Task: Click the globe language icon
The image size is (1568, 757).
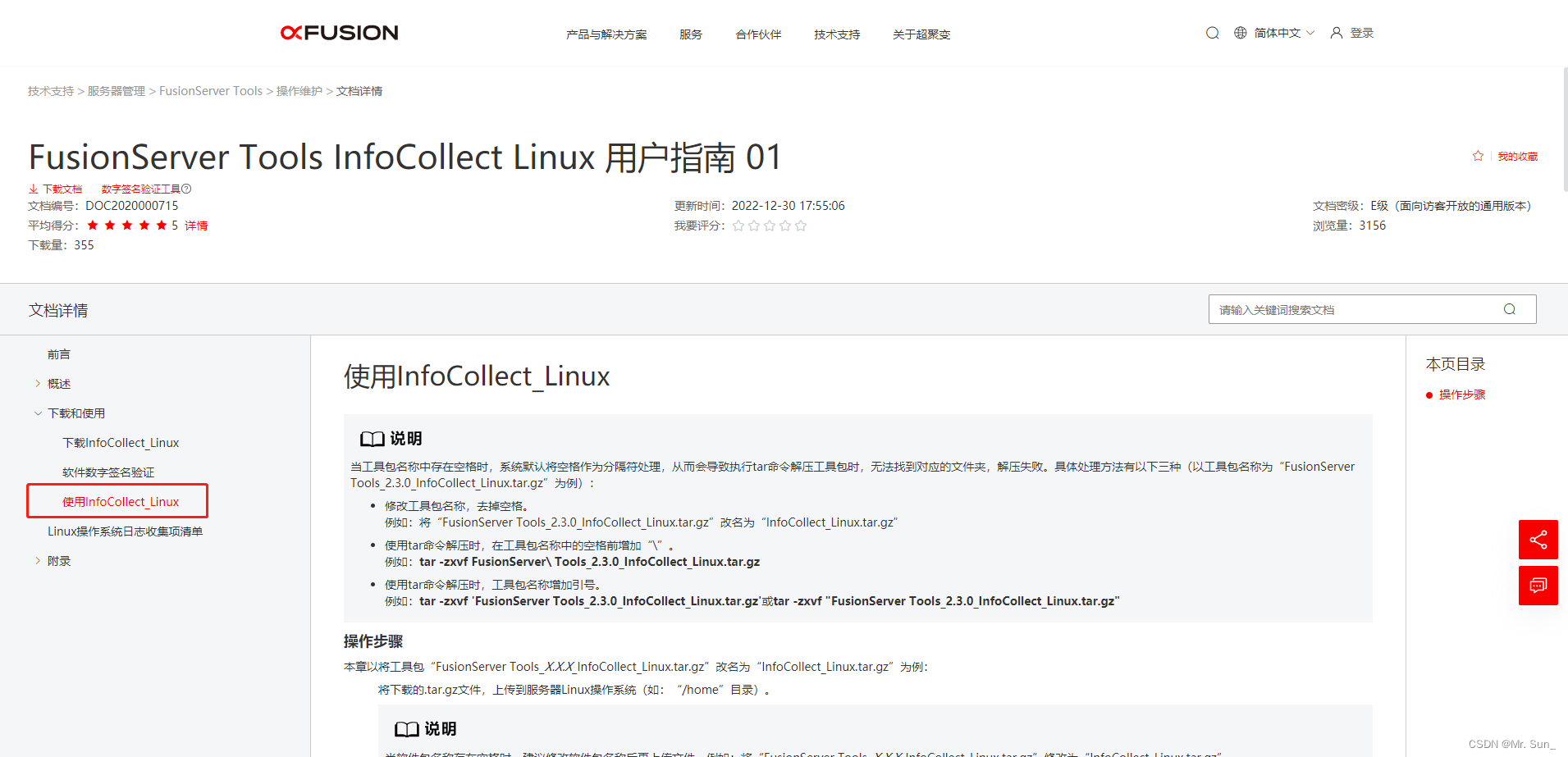Action: pos(1241,33)
